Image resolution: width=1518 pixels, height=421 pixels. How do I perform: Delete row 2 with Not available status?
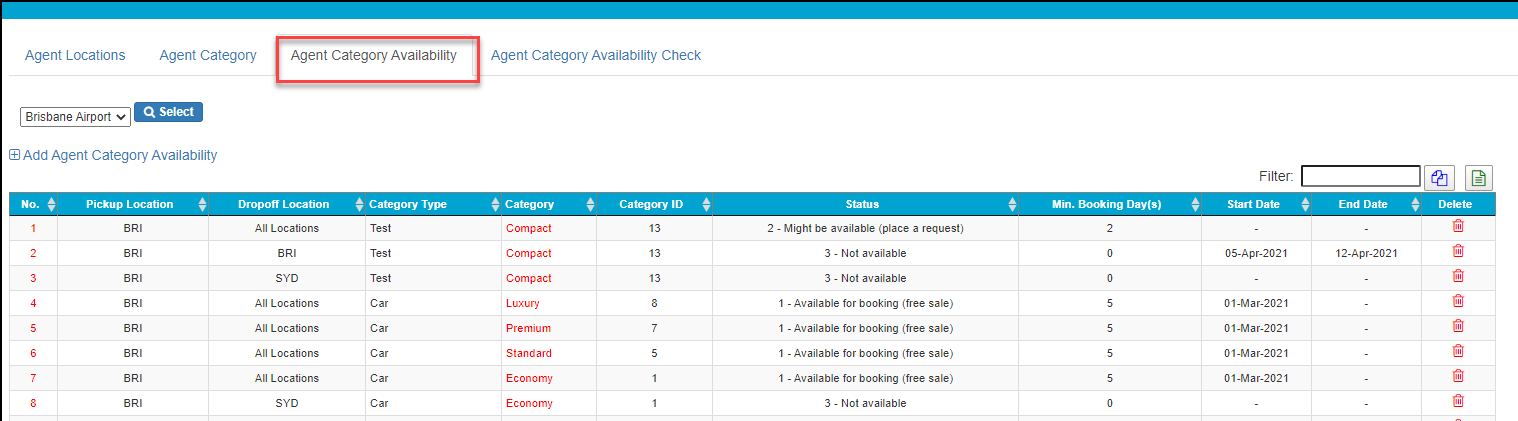[1457, 252]
